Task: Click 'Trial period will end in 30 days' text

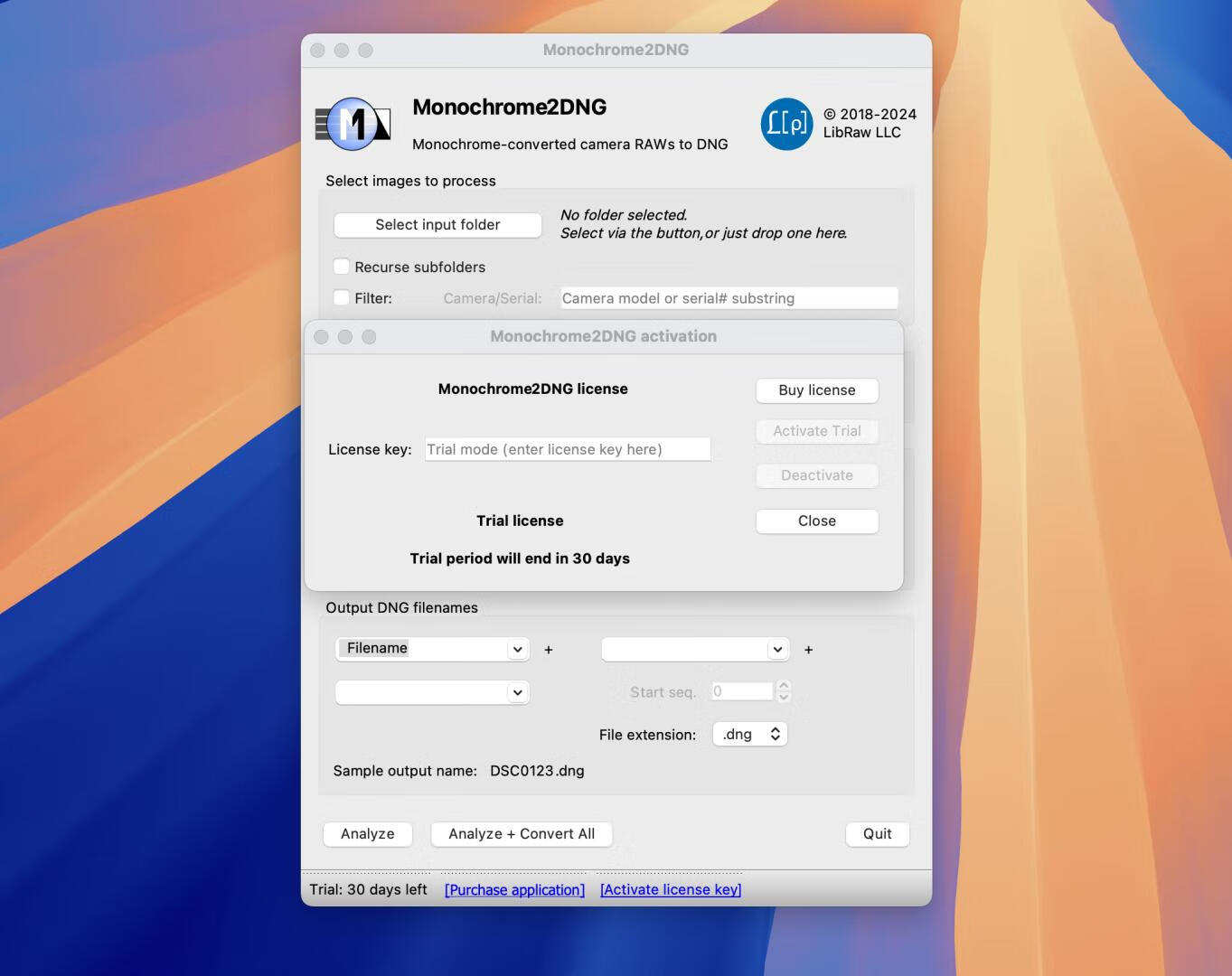Action: 520,558
